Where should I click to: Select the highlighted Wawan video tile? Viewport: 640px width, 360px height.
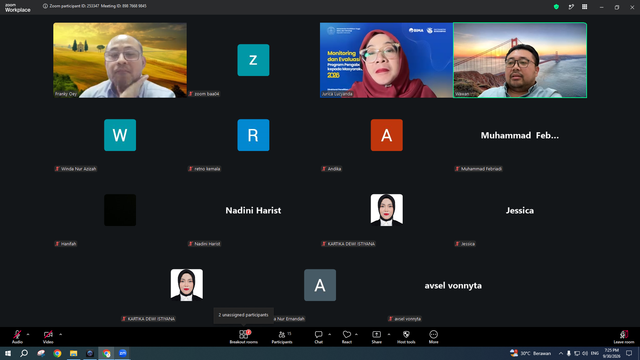[x=520, y=60]
